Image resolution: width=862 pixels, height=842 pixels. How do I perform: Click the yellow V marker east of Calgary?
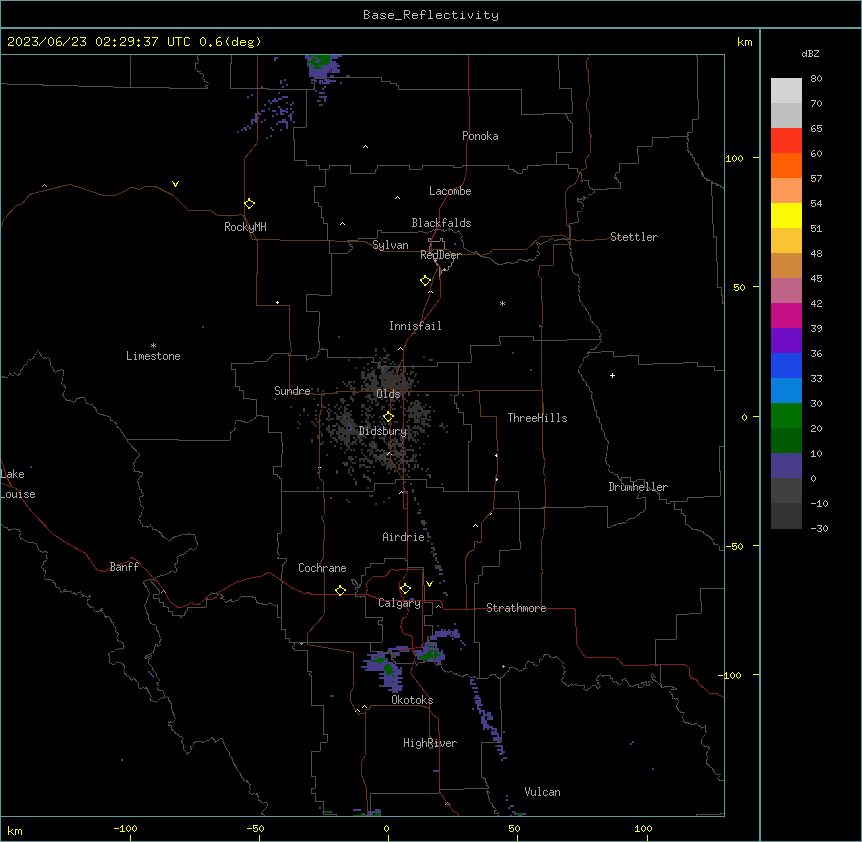click(x=429, y=584)
